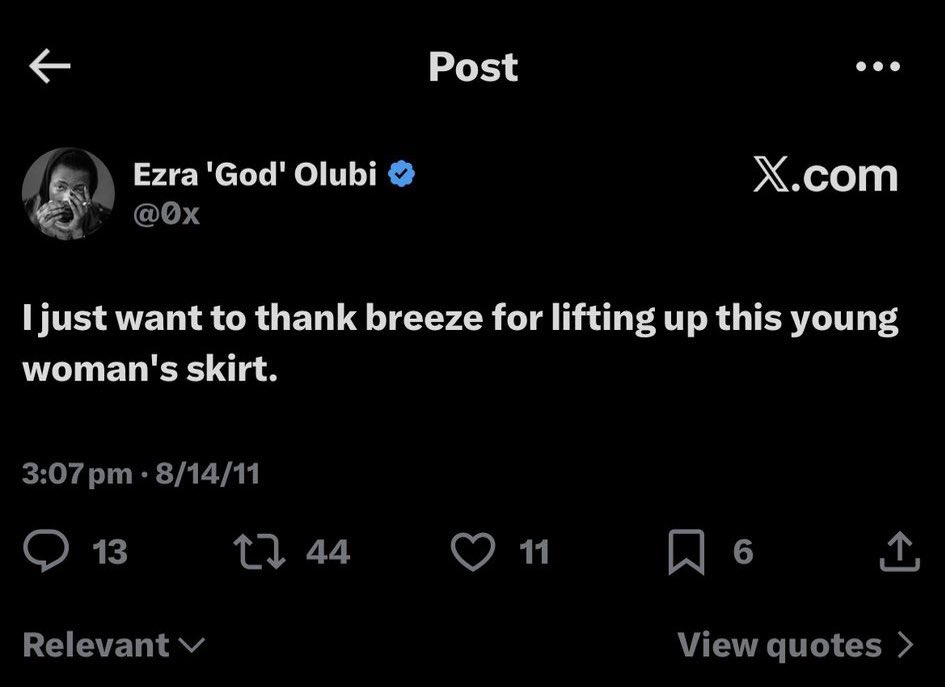The width and height of the screenshot is (945, 687).
Task: Open the share icon for this post
Action: pyautogui.click(x=898, y=551)
